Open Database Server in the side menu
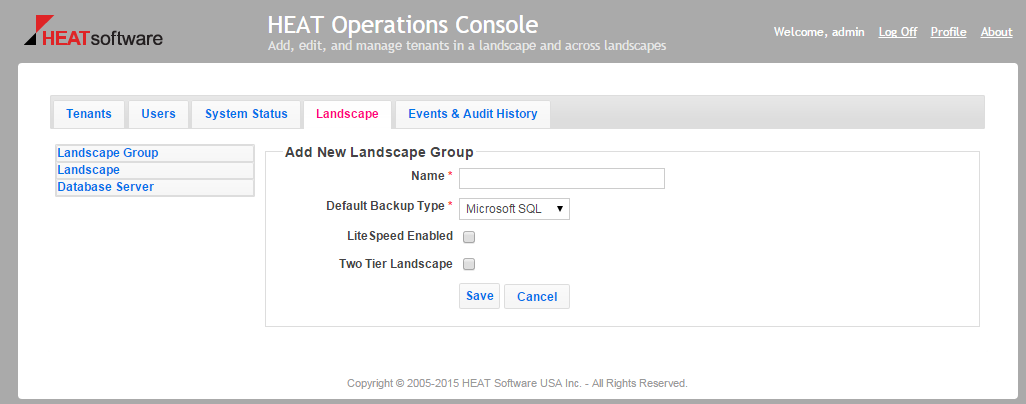 click(x=155, y=187)
